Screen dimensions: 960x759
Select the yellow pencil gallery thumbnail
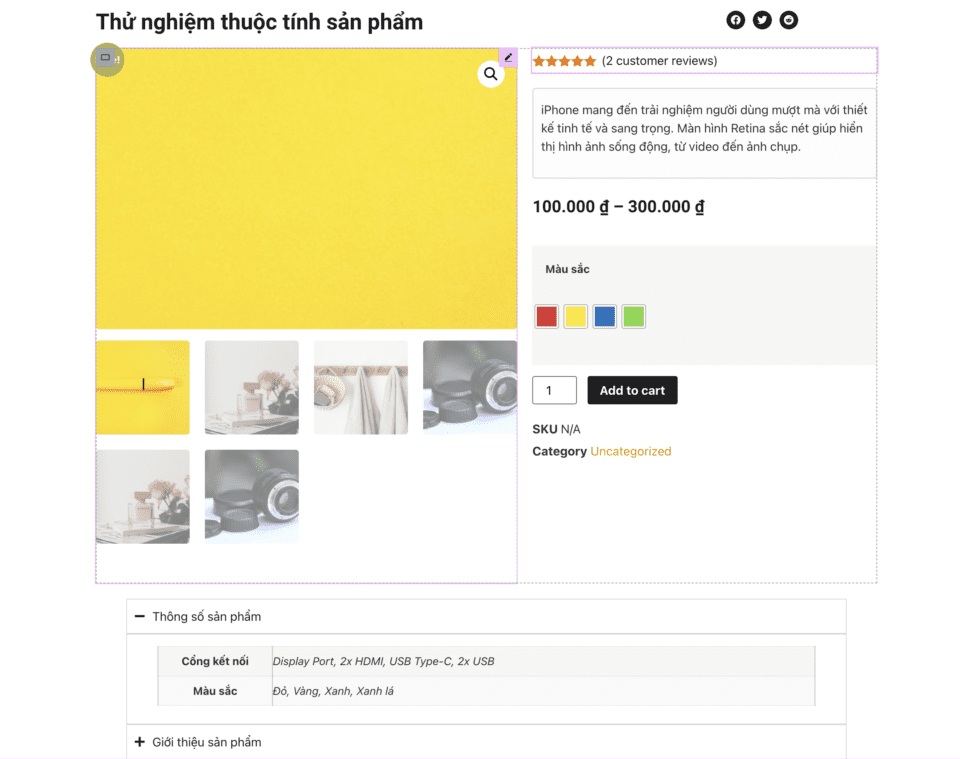point(142,387)
